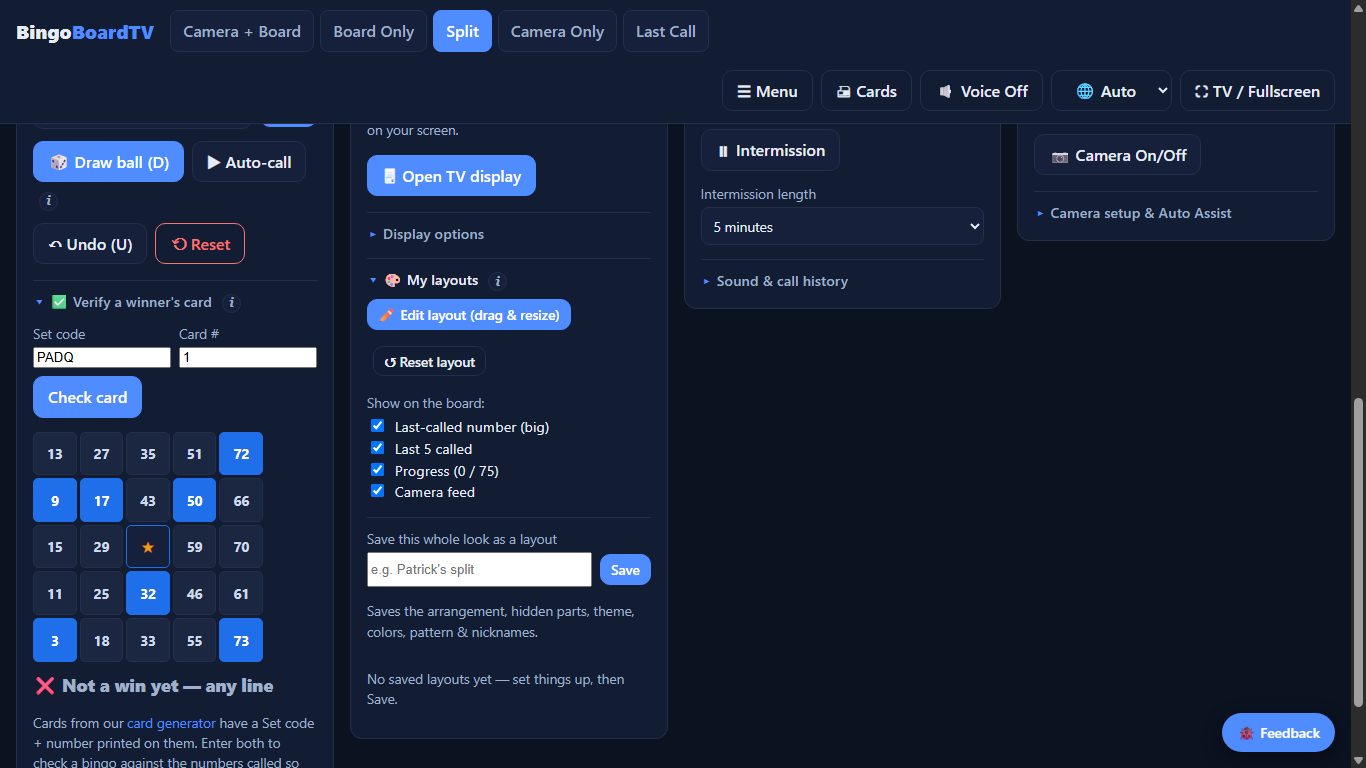This screenshot has width=1366, height=768.
Task: Uncheck Last 5 called checkbox
Action: (x=378, y=448)
